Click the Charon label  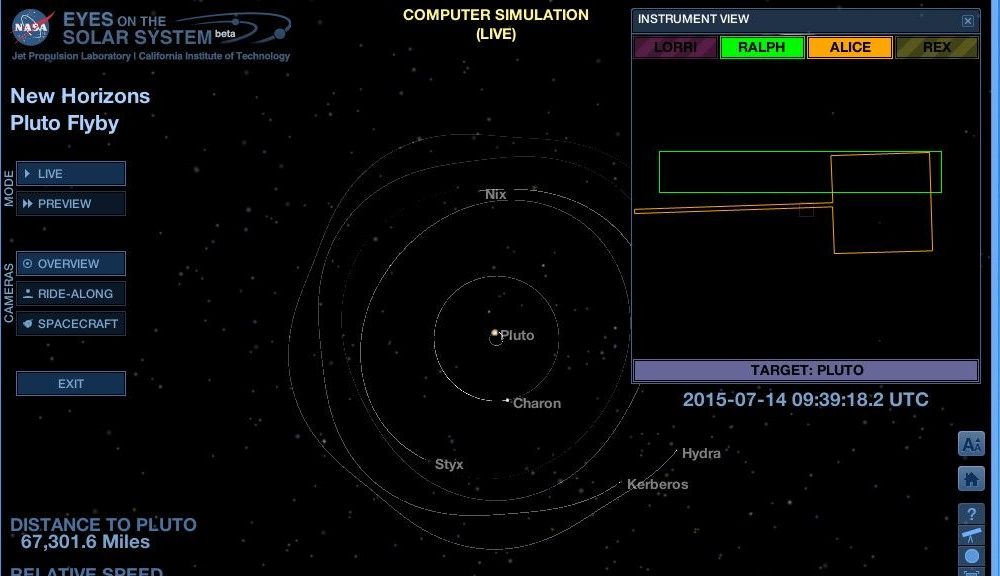coord(537,403)
